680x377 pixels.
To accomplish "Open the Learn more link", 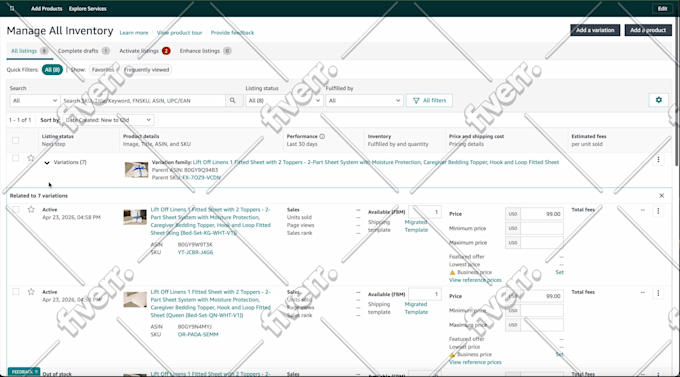I will pos(134,33).
